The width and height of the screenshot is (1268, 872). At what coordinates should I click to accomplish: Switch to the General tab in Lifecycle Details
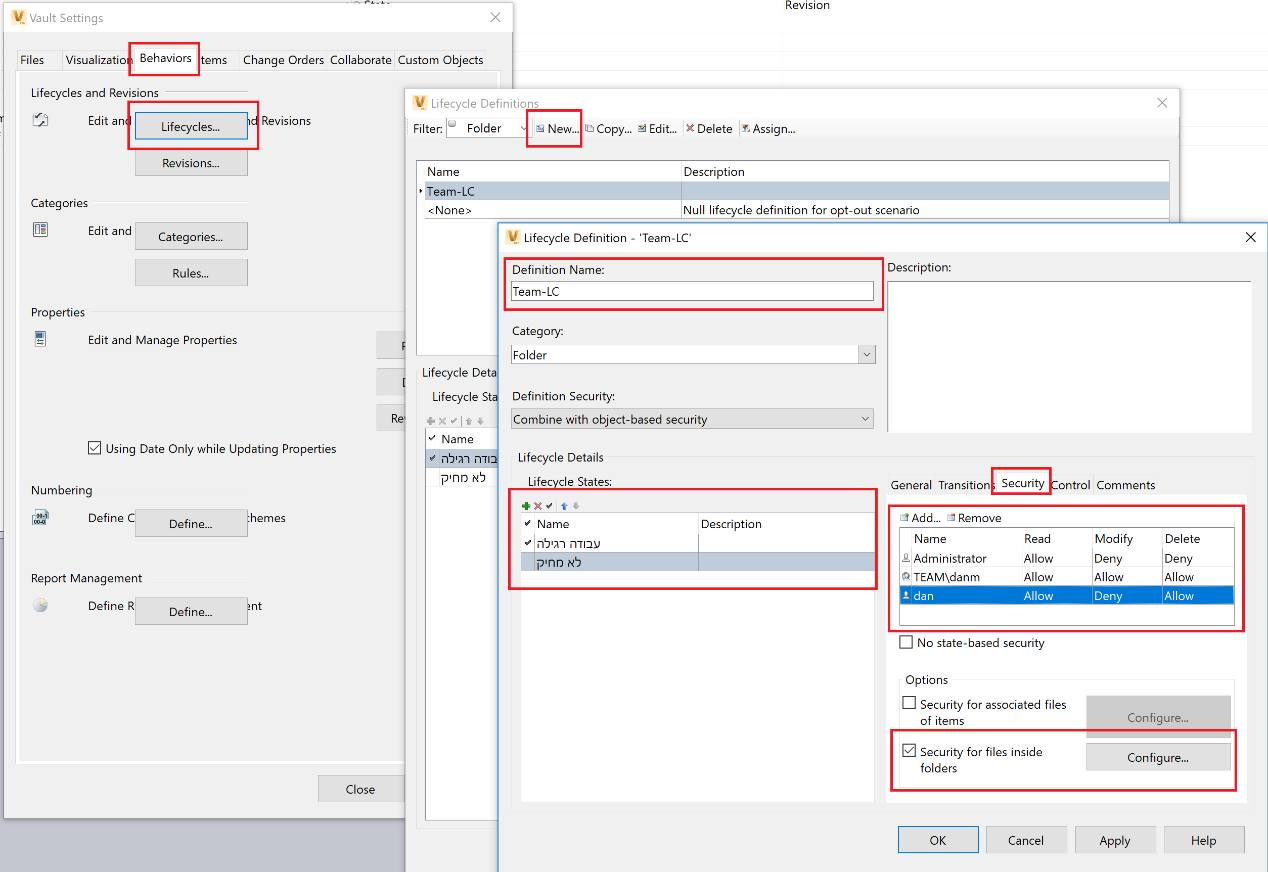pyautogui.click(x=911, y=485)
